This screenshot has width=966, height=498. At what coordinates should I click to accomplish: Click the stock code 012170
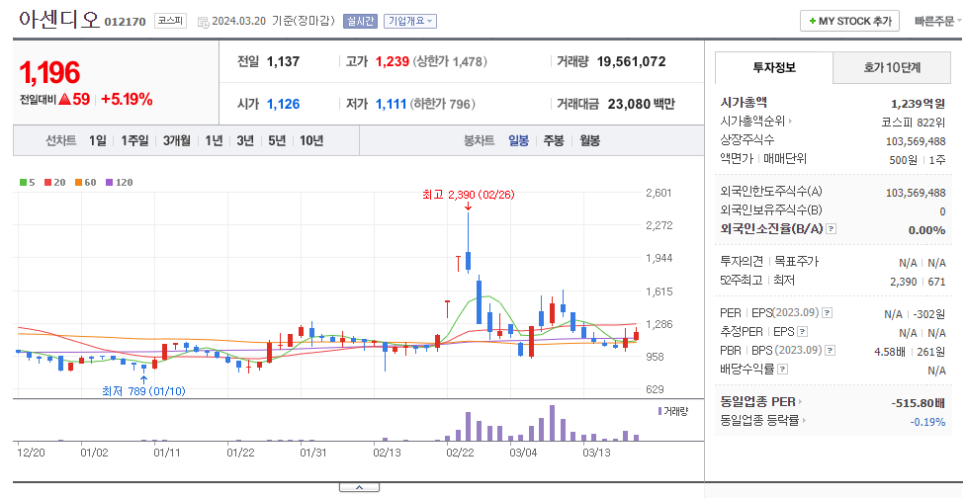pos(125,22)
